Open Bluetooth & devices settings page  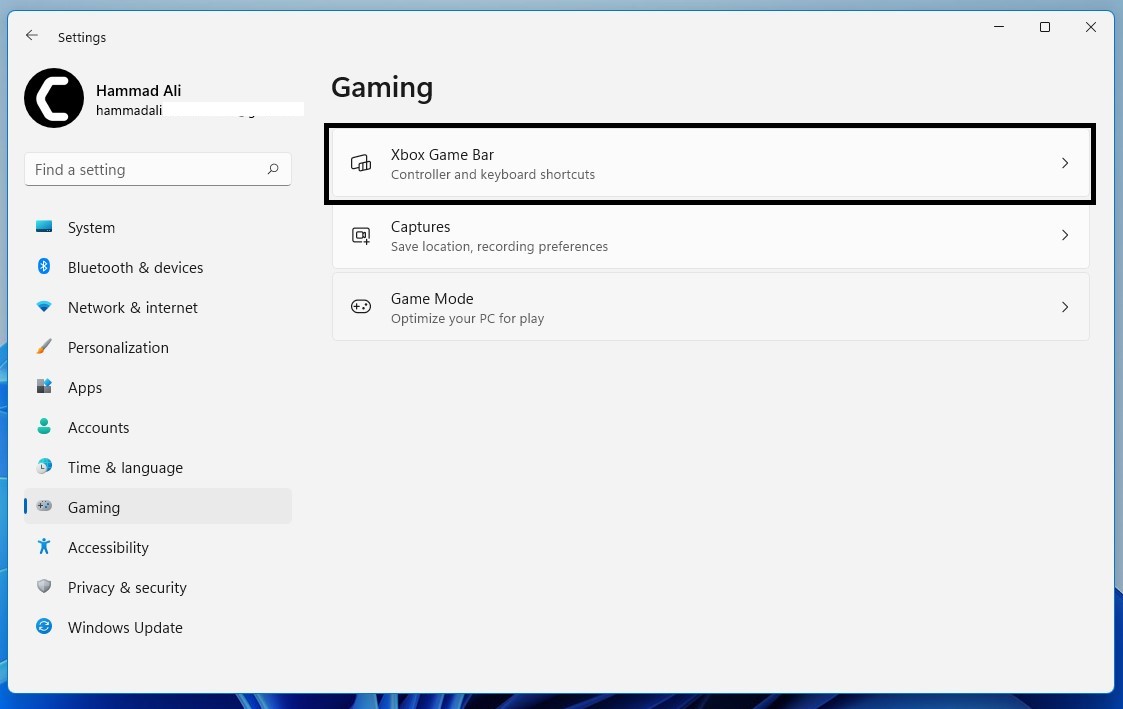pyautogui.click(x=135, y=267)
